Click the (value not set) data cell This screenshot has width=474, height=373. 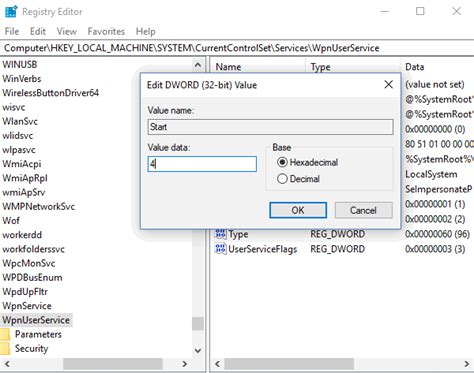(435, 84)
